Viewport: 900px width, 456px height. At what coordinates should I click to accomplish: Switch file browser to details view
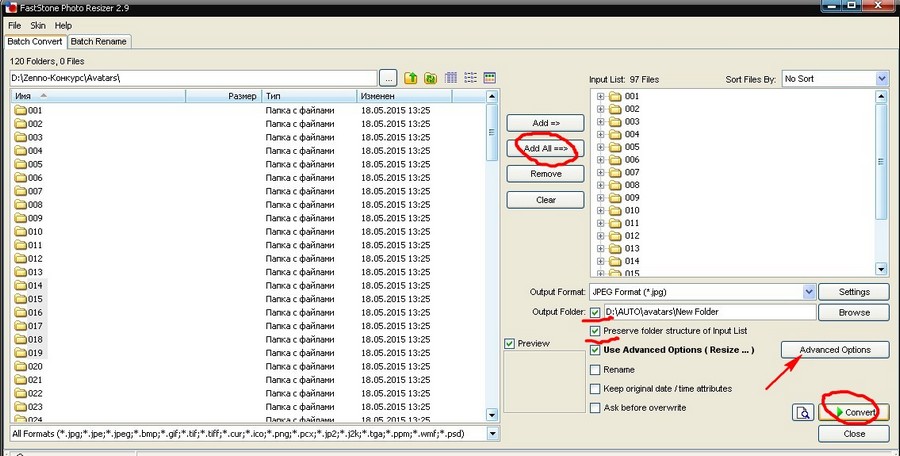(x=451, y=78)
